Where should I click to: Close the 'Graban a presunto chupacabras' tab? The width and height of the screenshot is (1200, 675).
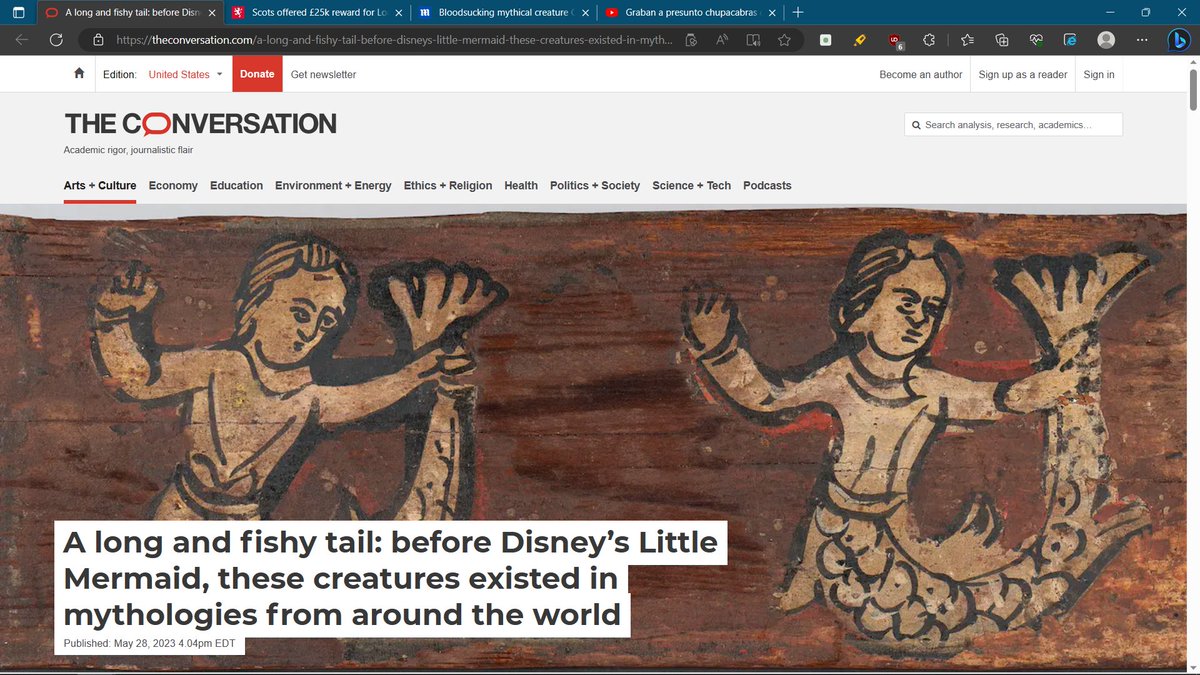pyautogui.click(x=771, y=13)
